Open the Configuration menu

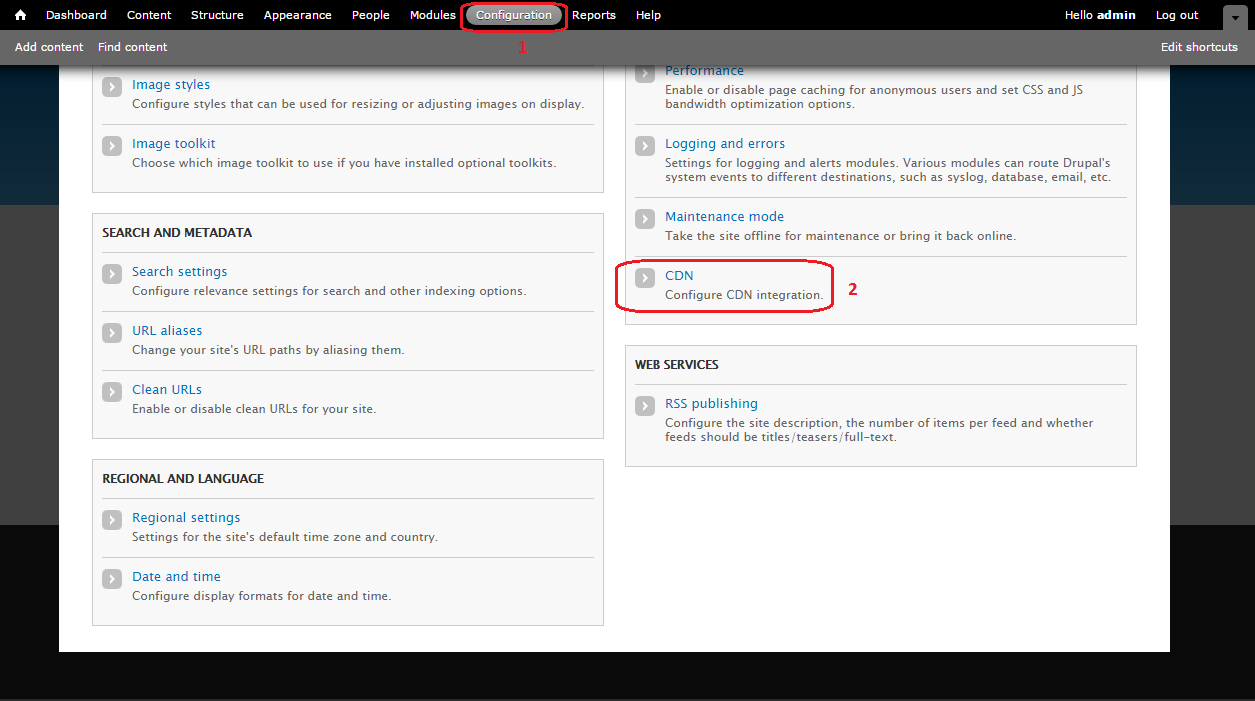[x=514, y=15]
